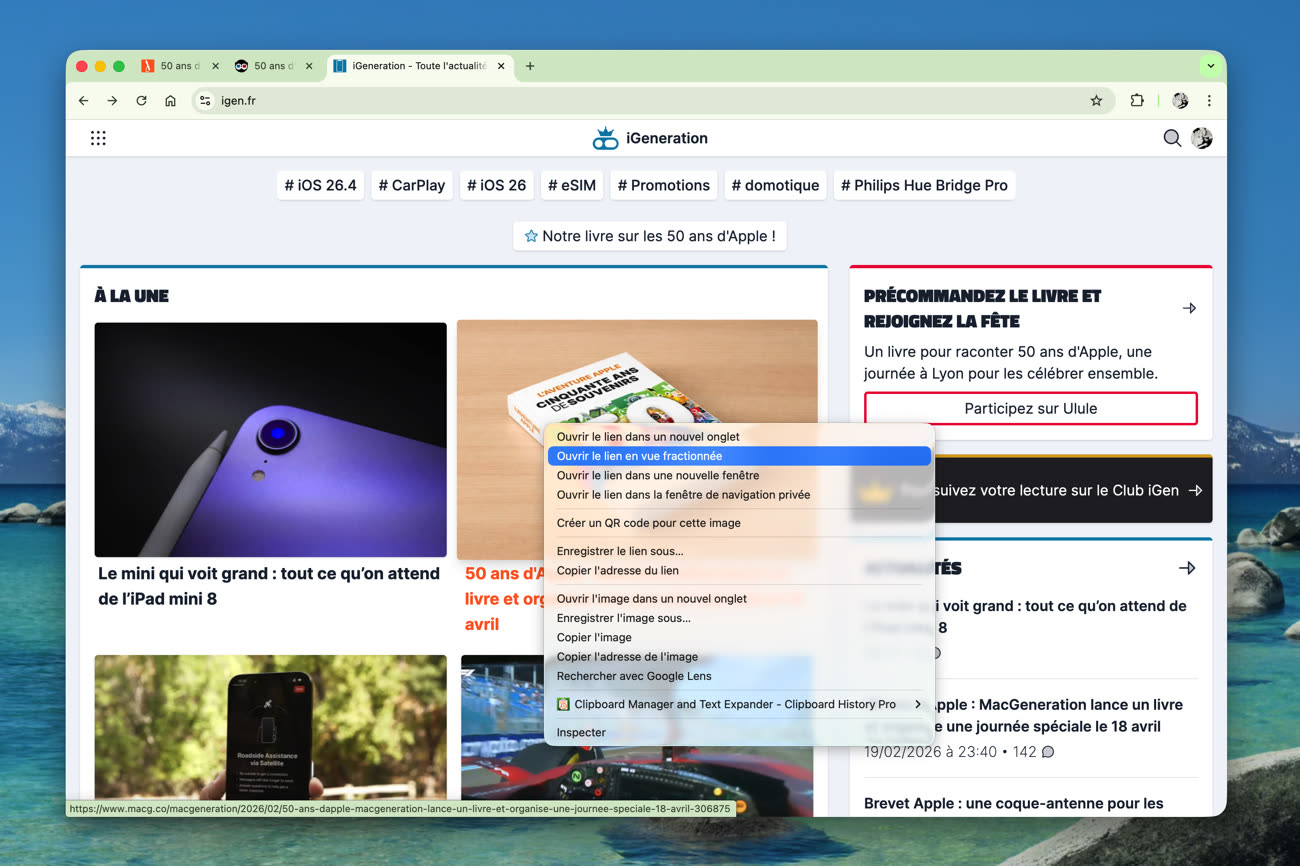Click the address bar showing igen.fr

coord(640,101)
